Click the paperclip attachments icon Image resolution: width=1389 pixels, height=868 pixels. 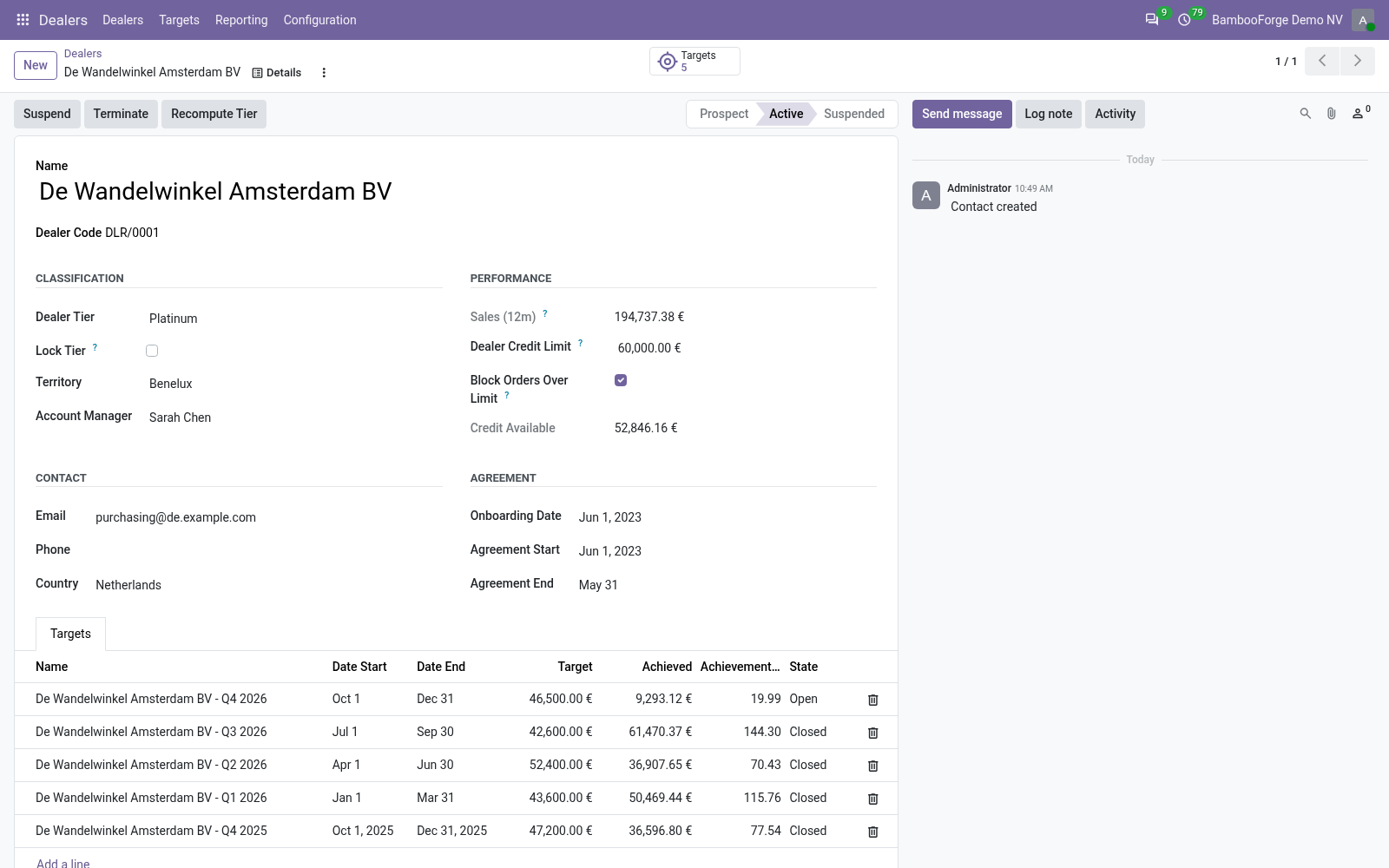[x=1331, y=114]
